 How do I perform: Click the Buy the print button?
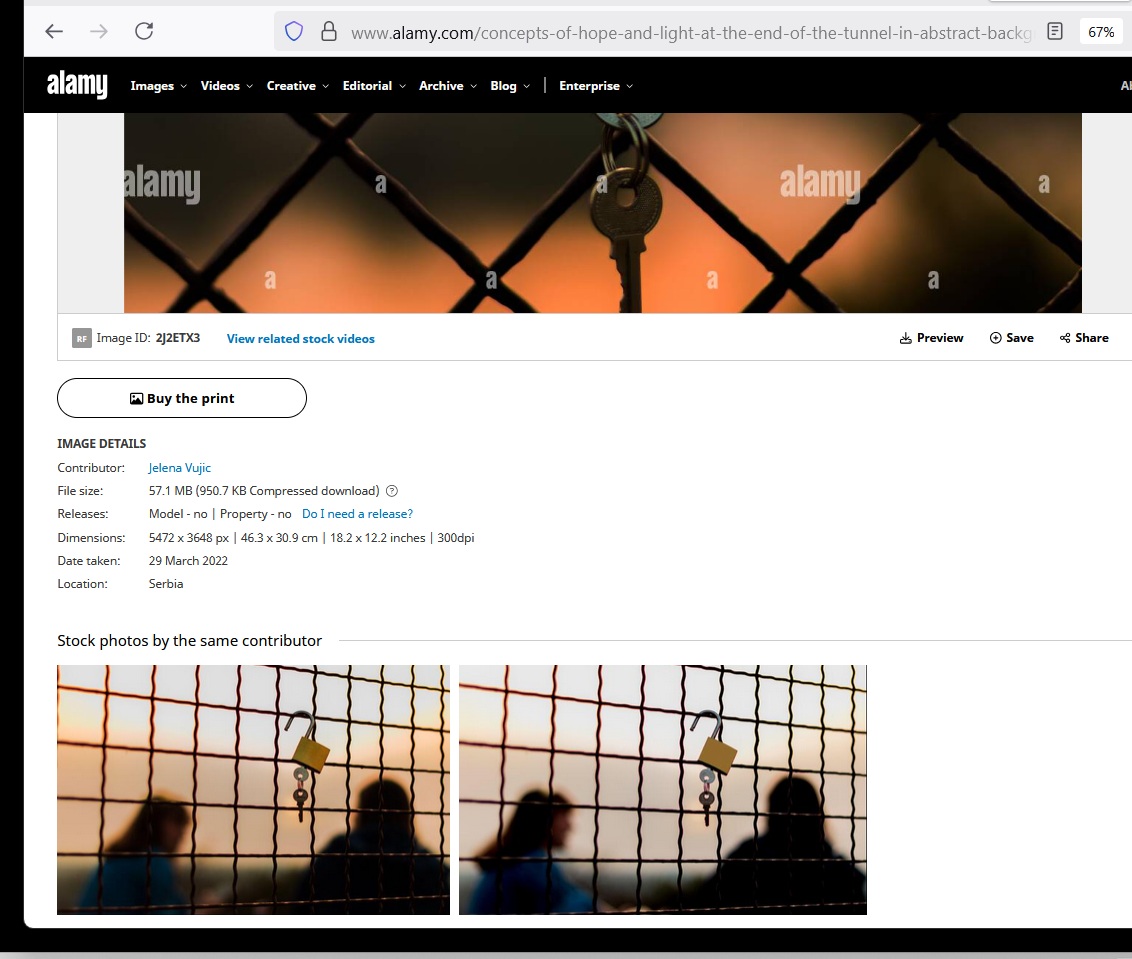(x=182, y=398)
